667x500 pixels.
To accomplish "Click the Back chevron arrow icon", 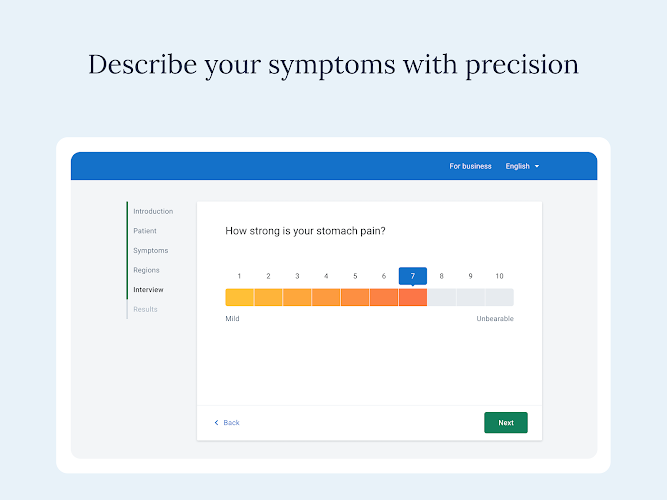I will click(216, 423).
